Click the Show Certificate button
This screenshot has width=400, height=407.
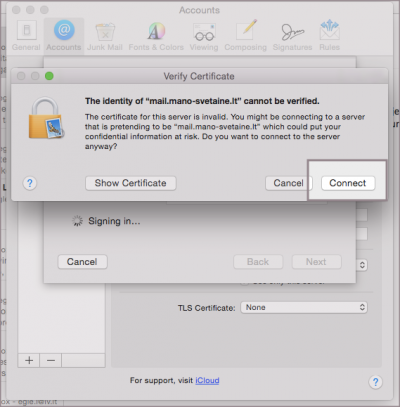(x=131, y=183)
